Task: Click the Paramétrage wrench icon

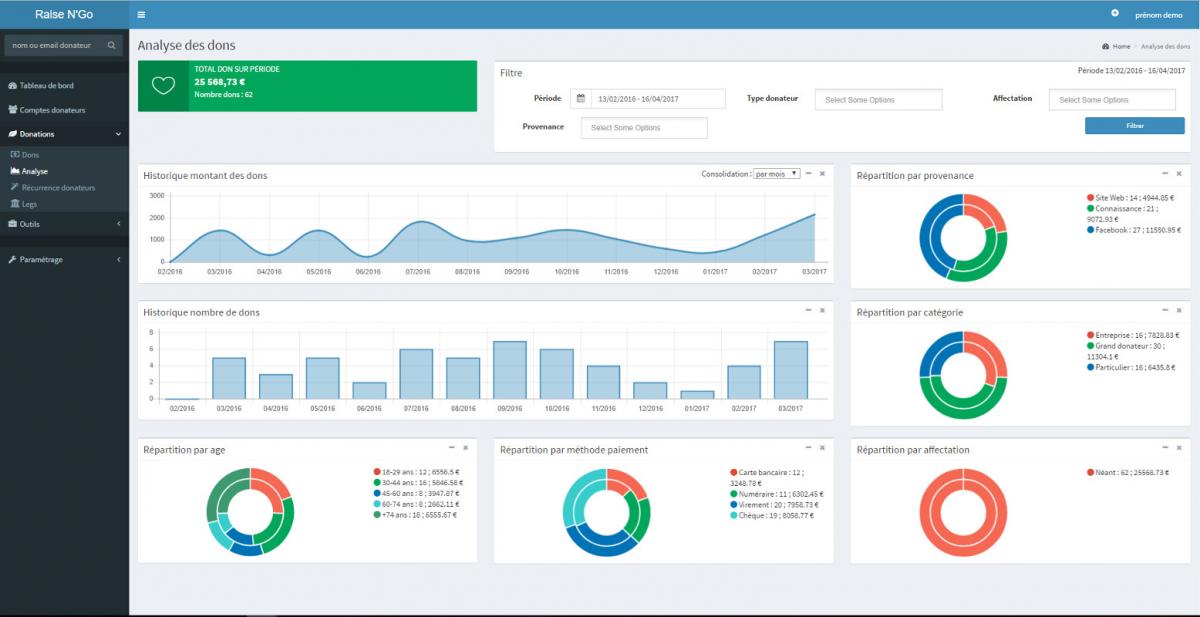Action: coord(12,260)
